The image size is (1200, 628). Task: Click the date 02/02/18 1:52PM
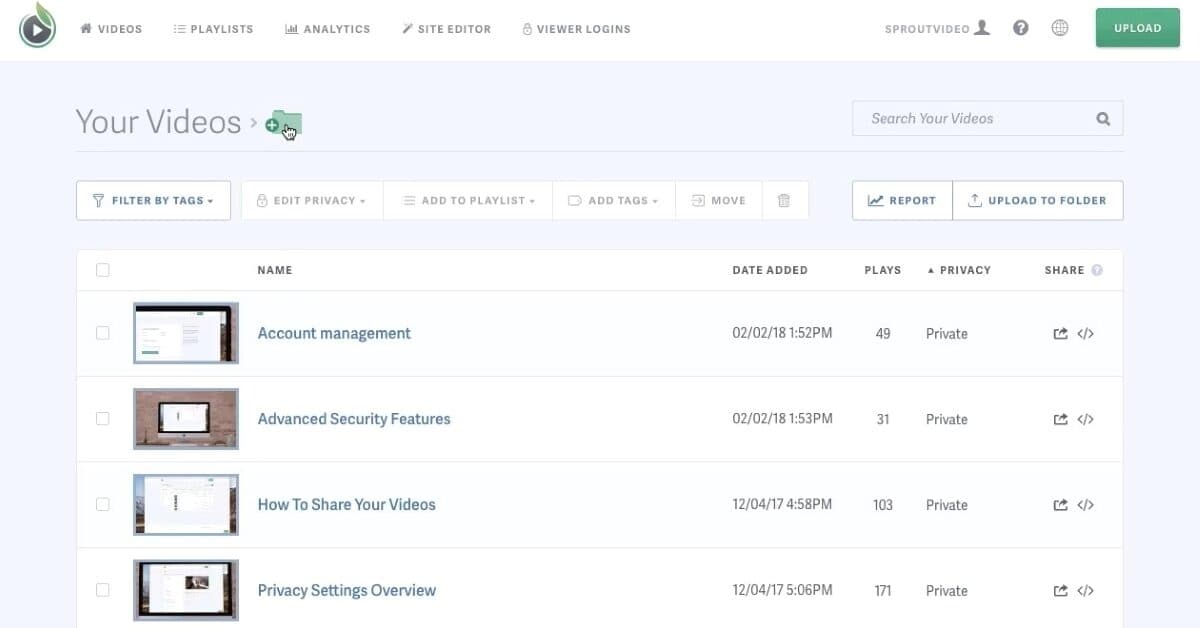(x=782, y=333)
